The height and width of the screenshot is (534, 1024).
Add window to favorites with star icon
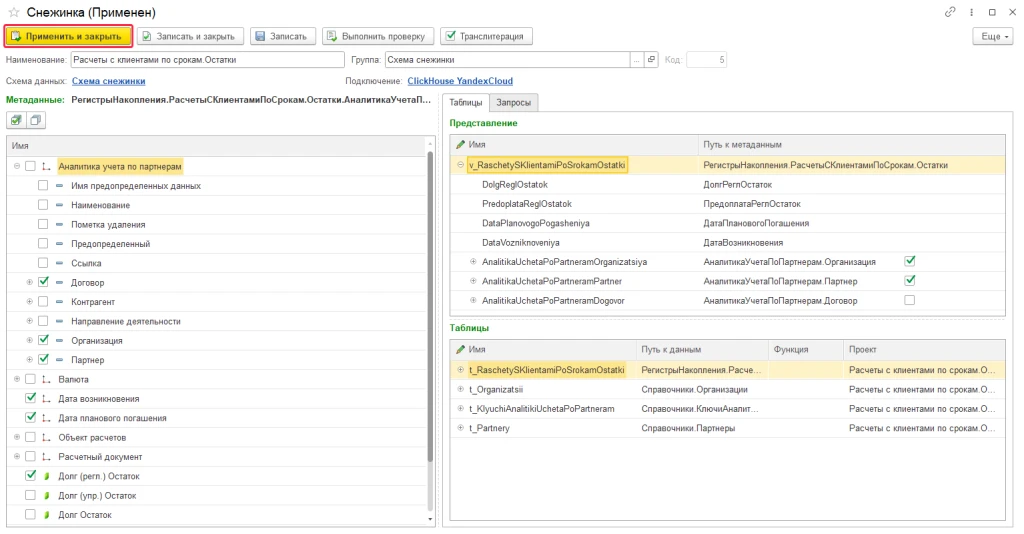13,12
